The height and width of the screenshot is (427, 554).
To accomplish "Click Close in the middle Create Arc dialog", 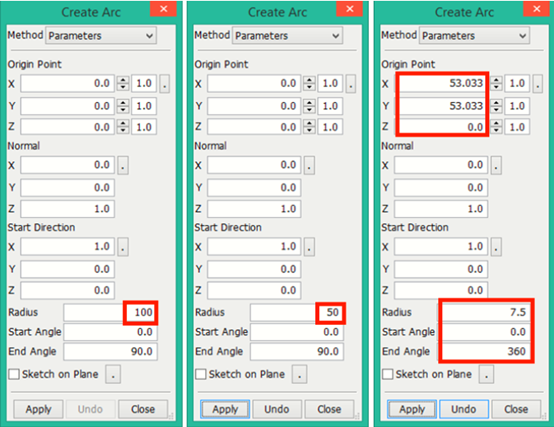I will click(x=329, y=409).
